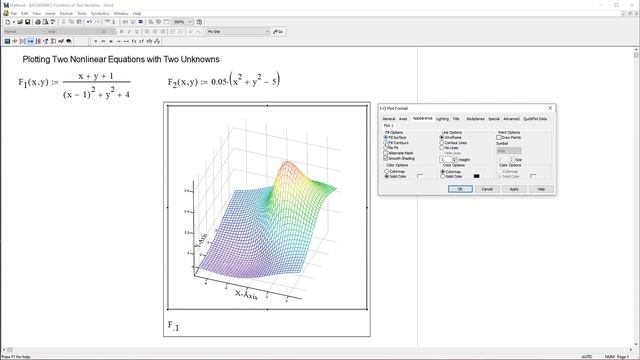
Task: Select the Wireframe line option
Action: tap(442, 138)
